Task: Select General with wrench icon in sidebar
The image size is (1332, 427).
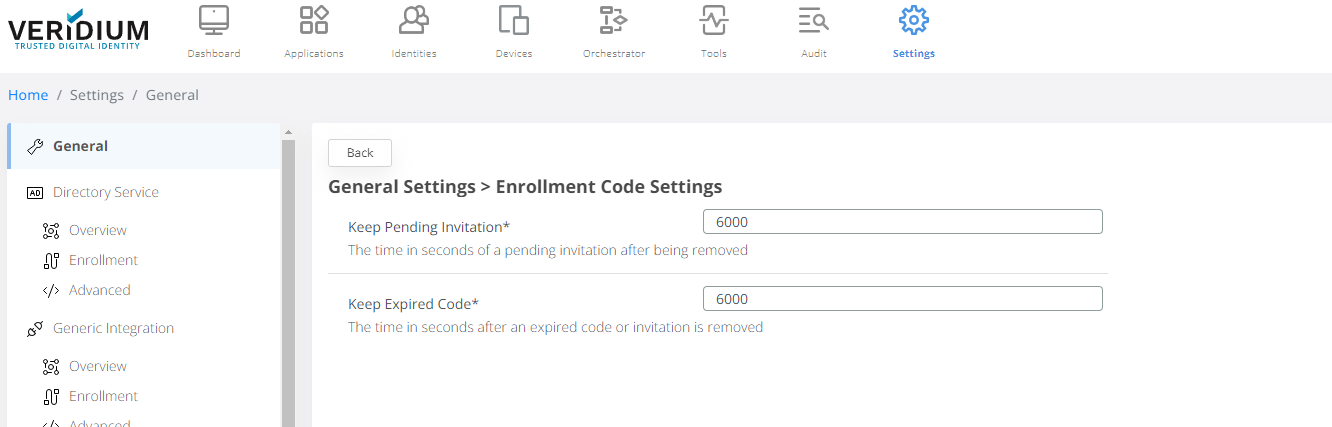Action: 80,146
